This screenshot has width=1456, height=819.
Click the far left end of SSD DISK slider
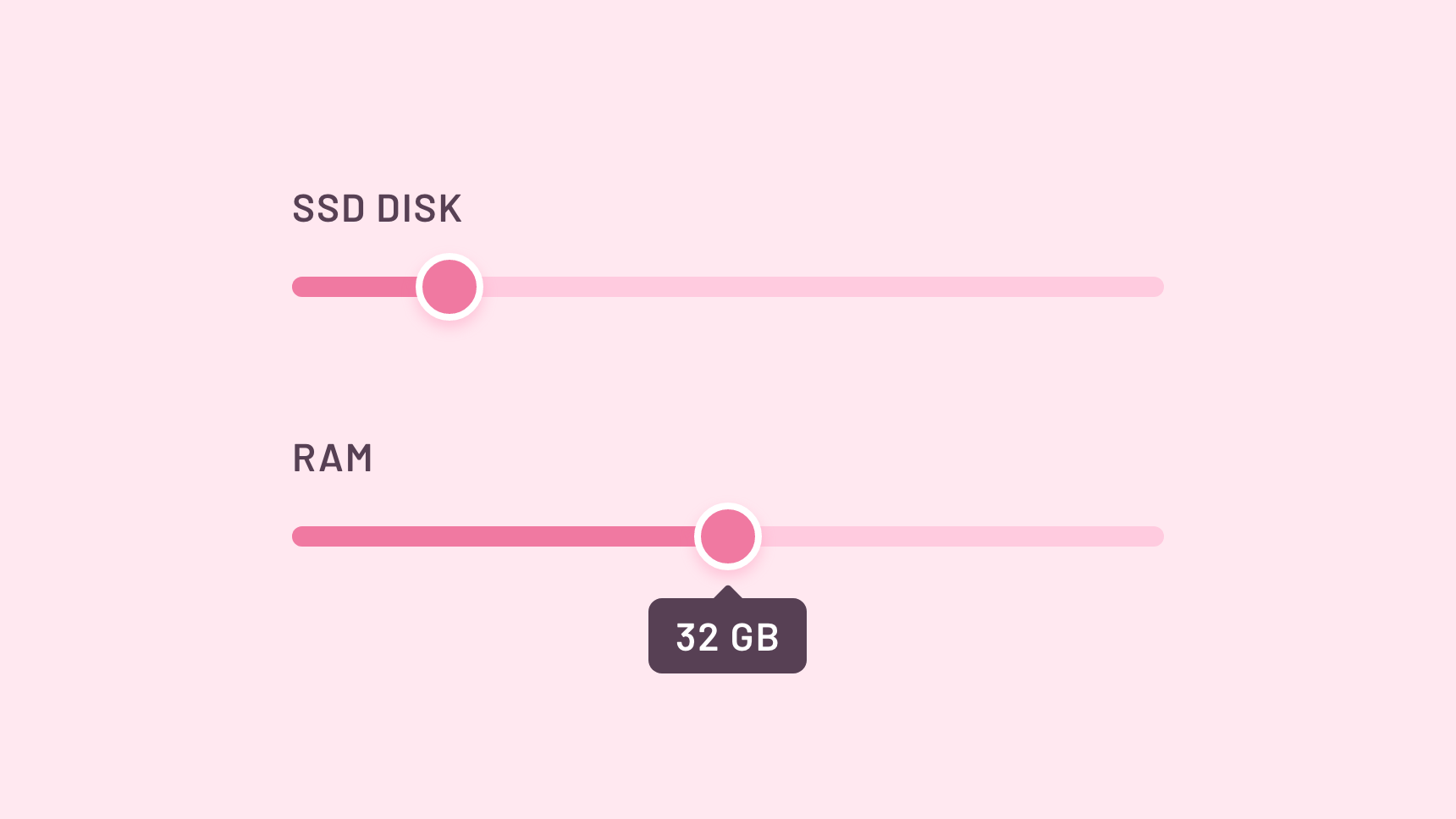click(298, 287)
